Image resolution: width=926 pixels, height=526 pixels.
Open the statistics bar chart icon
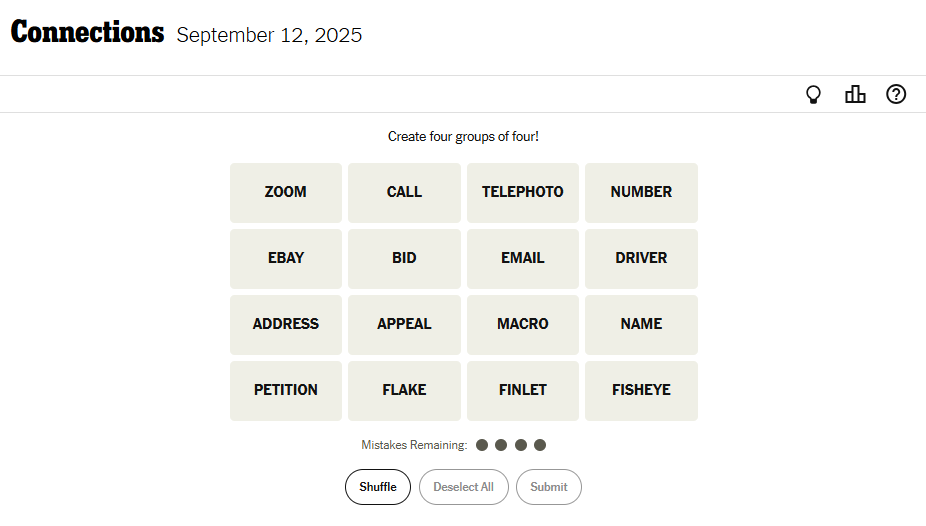855,95
